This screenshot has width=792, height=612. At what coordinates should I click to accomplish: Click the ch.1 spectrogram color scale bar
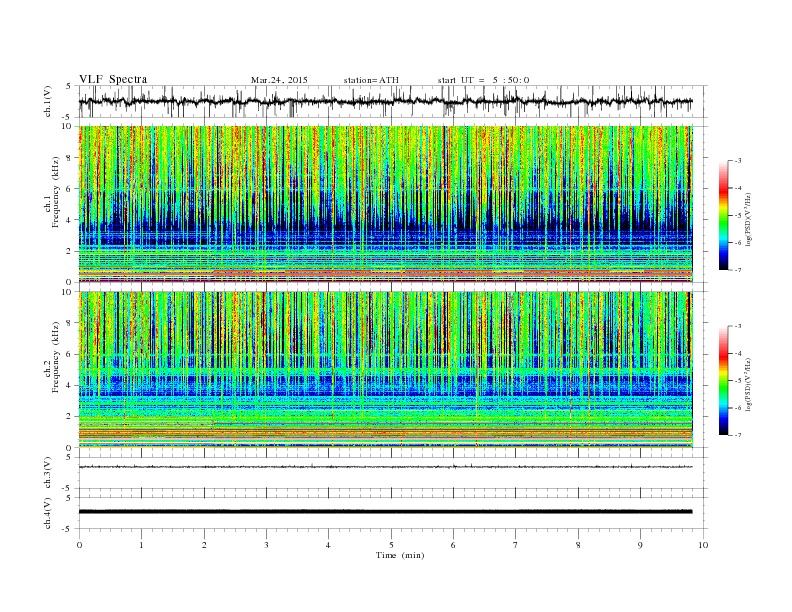723,216
